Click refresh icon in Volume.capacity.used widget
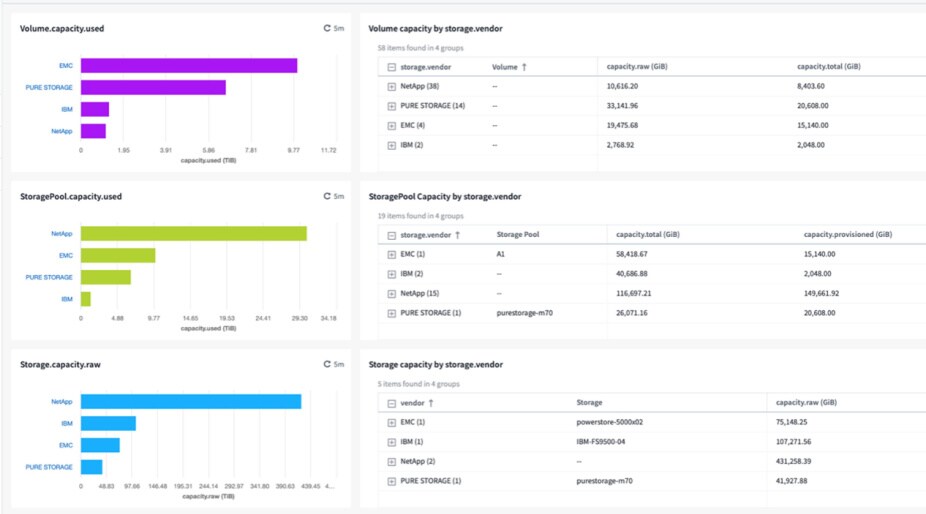Image resolution: width=926 pixels, height=514 pixels. [327, 28]
